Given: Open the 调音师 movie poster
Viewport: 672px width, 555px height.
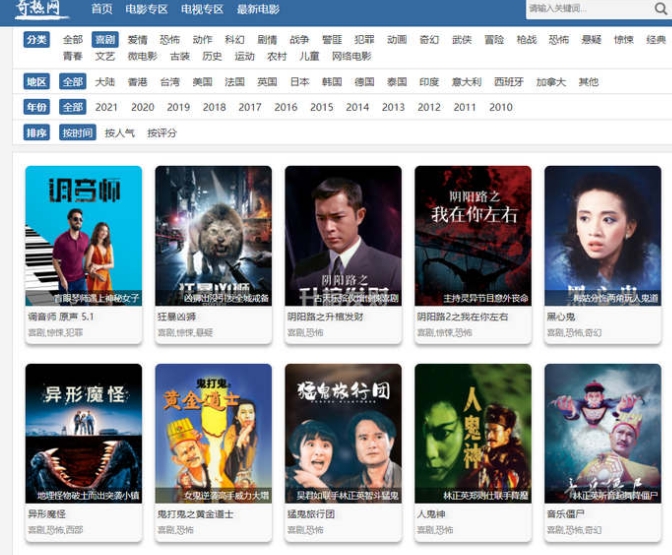Looking at the screenshot, I should 84,236.
